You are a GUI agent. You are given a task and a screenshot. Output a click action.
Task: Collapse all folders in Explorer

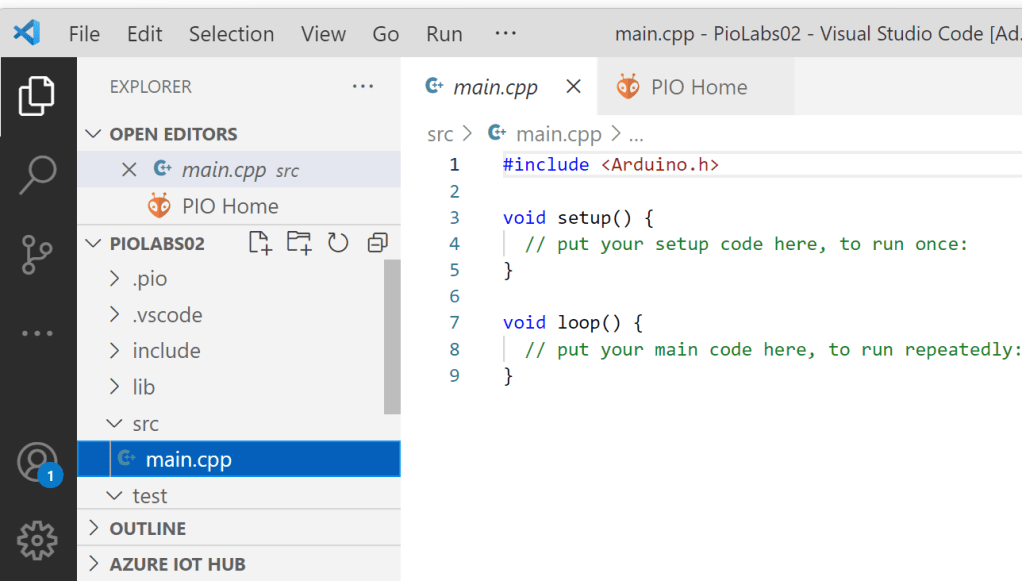[376, 242]
